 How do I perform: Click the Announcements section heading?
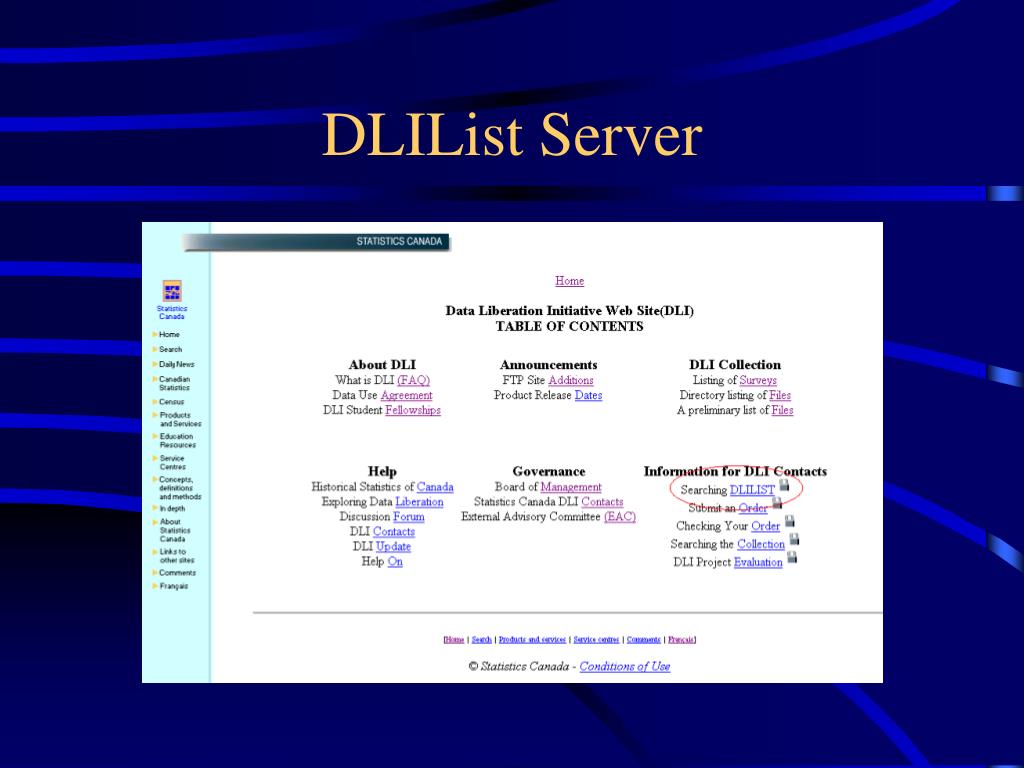point(549,365)
